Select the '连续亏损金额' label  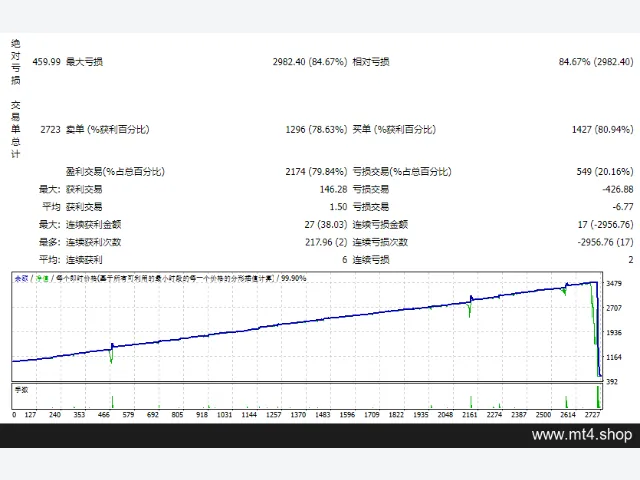[x=380, y=224]
